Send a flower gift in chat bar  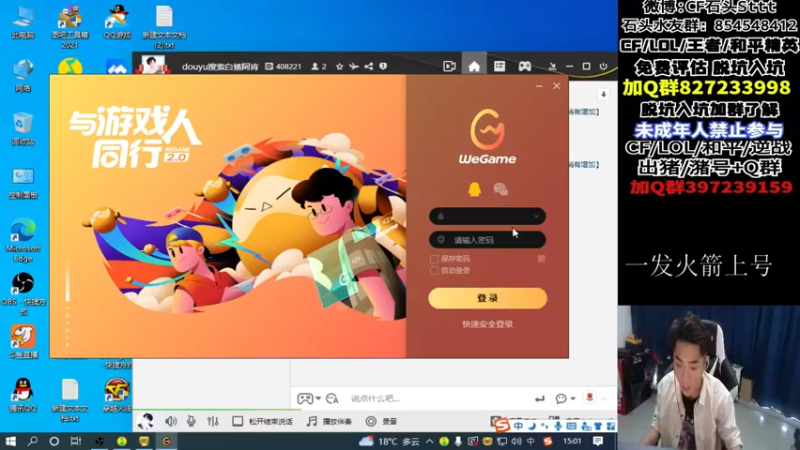(590, 397)
